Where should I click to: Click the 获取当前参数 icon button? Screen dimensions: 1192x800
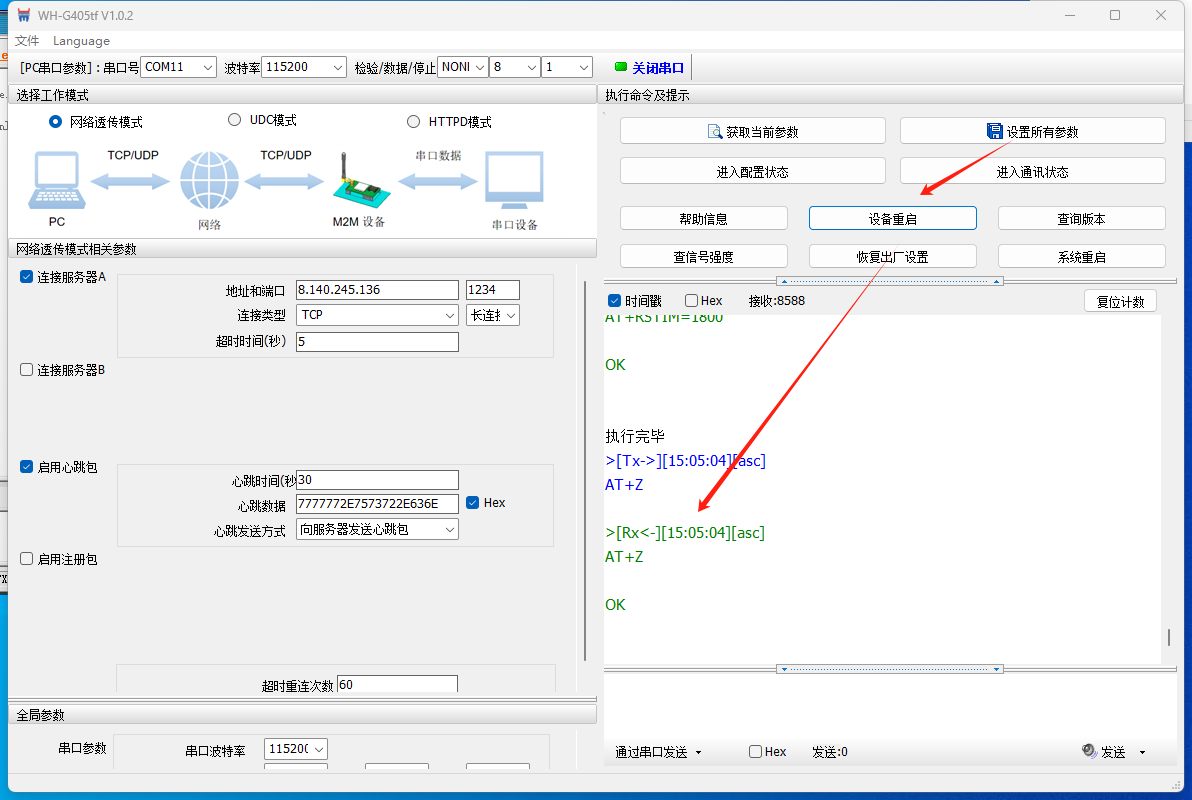point(715,131)
